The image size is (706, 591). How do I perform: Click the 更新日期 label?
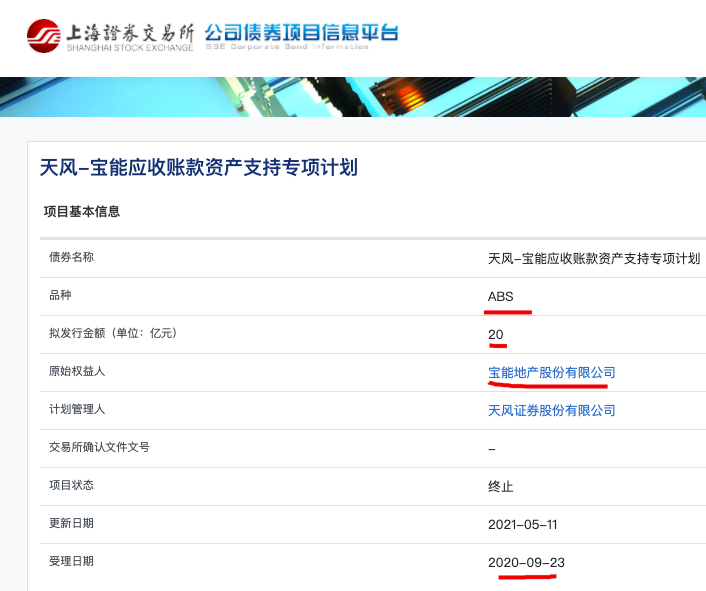71,523
